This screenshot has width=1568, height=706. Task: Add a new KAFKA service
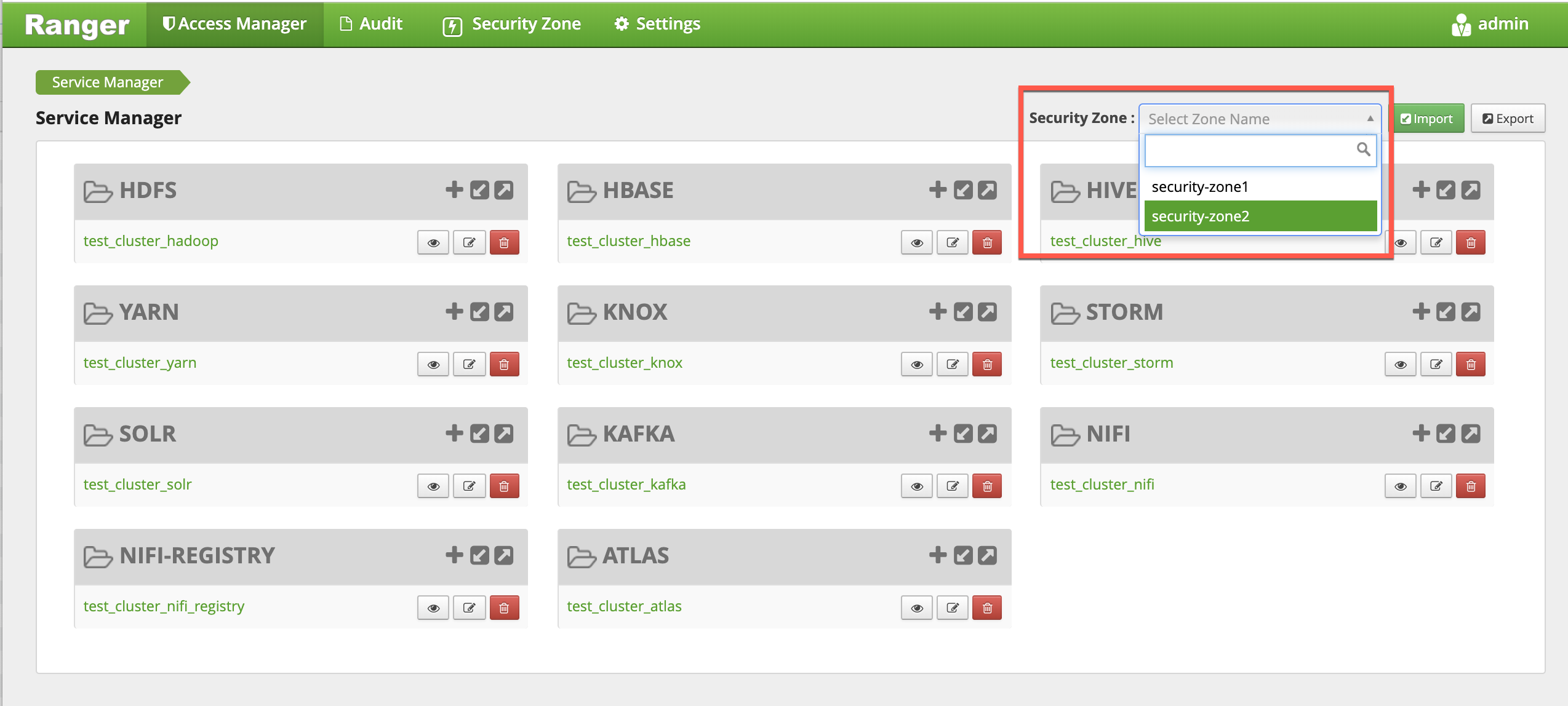pos(938,433)
